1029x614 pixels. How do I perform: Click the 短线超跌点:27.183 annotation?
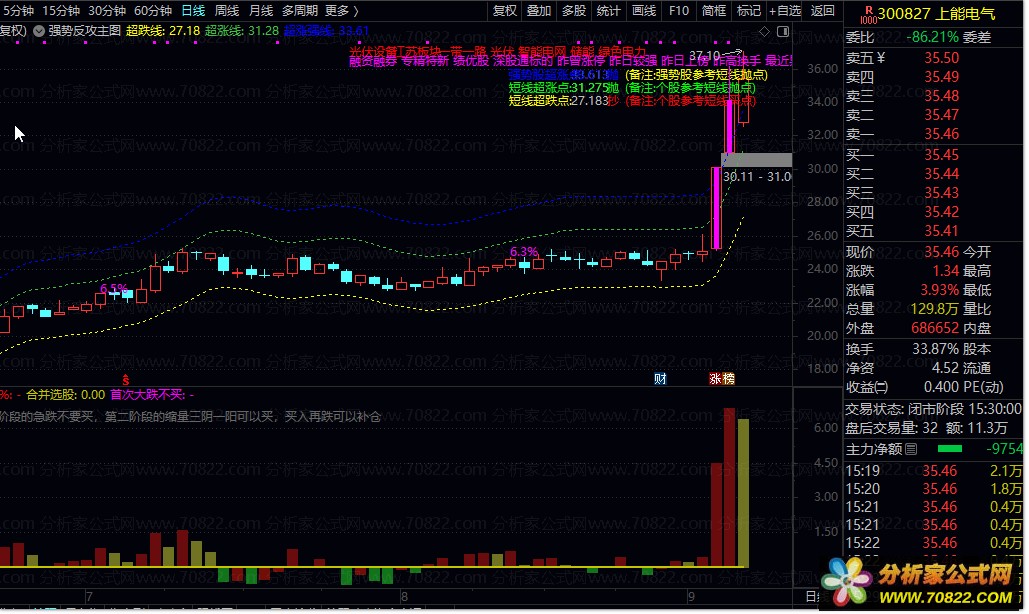564,101
